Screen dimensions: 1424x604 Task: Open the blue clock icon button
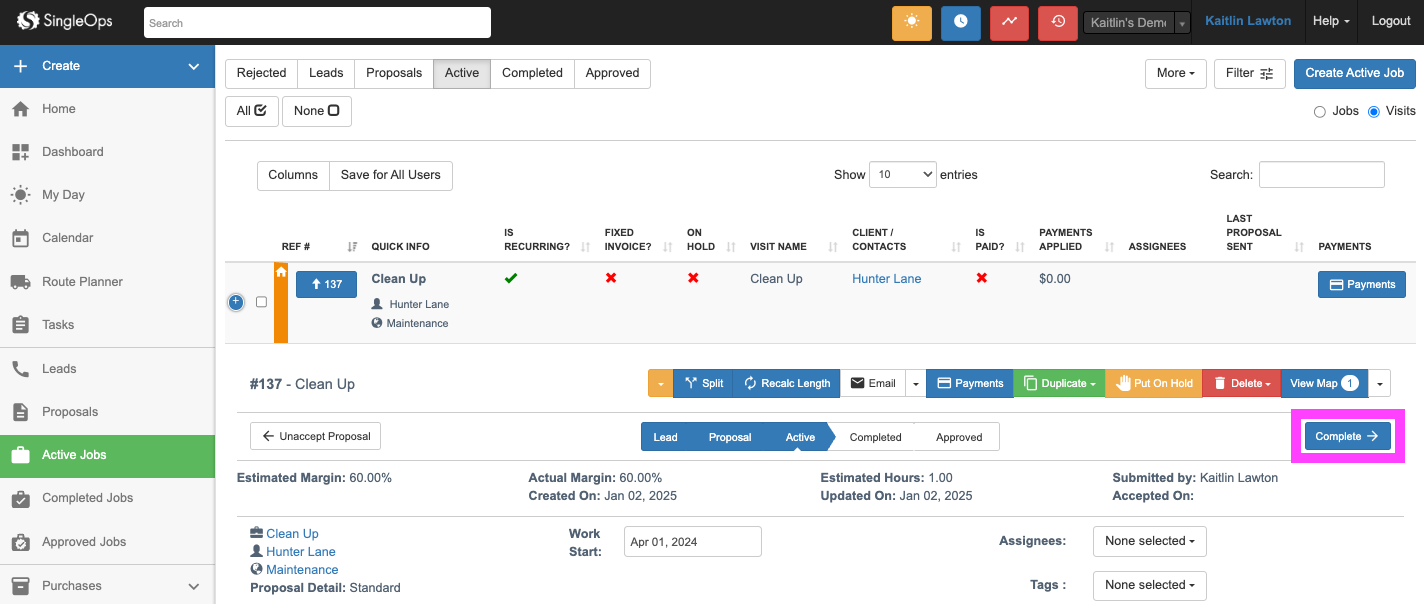(x=960, y=22)
